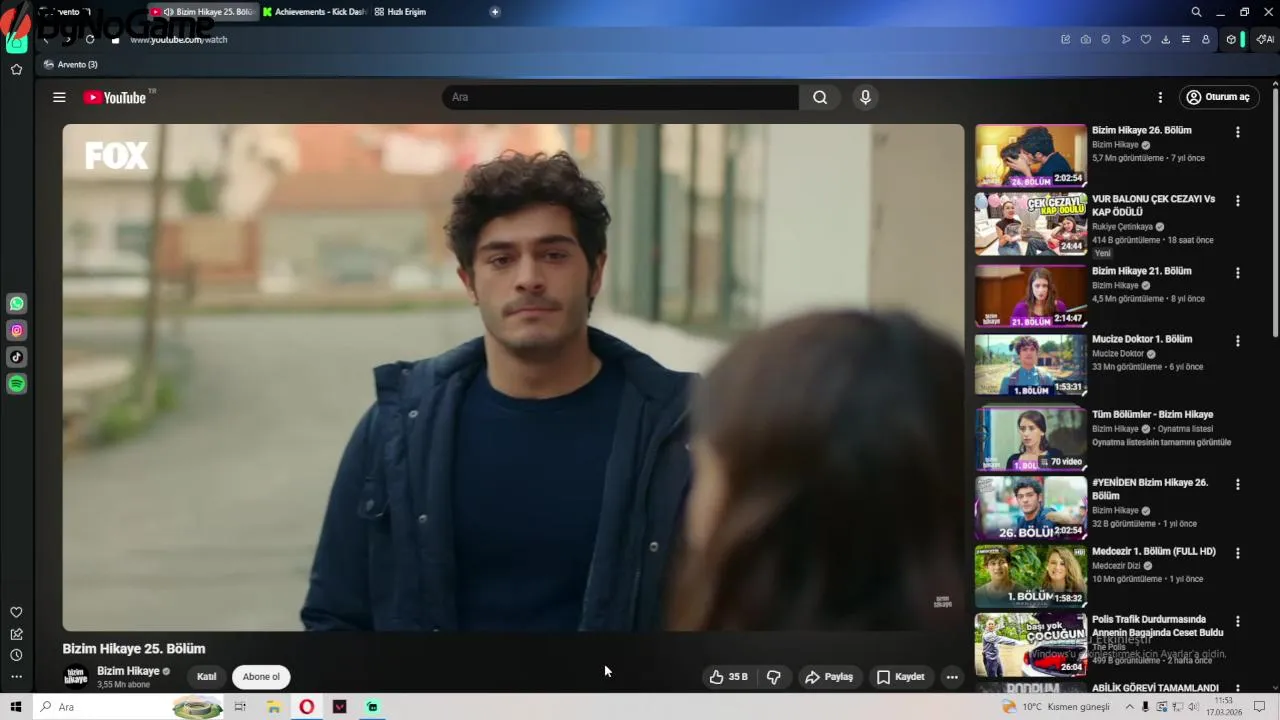This screenshot has height=720, width=1280.
Task: Open the profile person icon in toolbar
Action: coord(1205,39)
